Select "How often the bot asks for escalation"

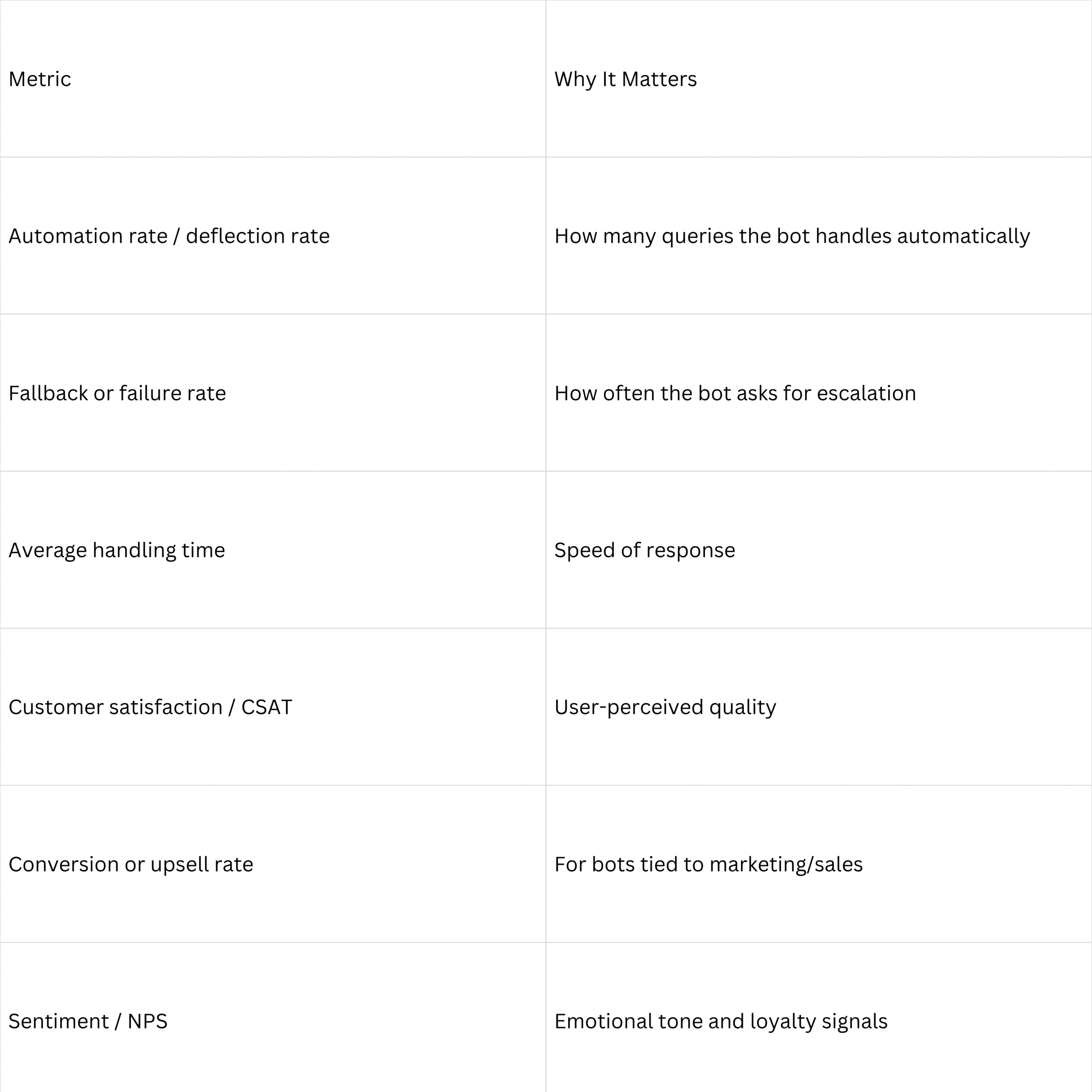735,393
